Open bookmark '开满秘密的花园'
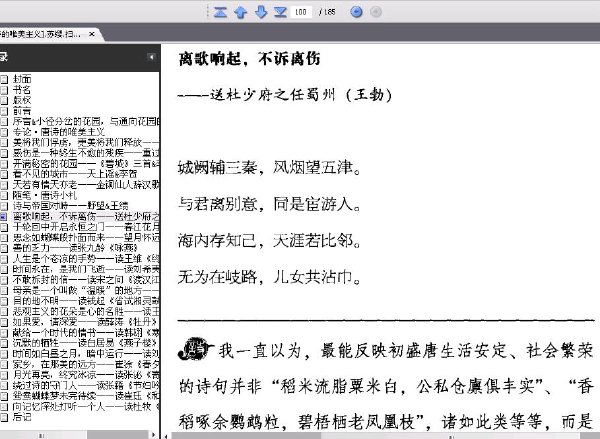This screenshot has height=439, width=600. [86, 164]
